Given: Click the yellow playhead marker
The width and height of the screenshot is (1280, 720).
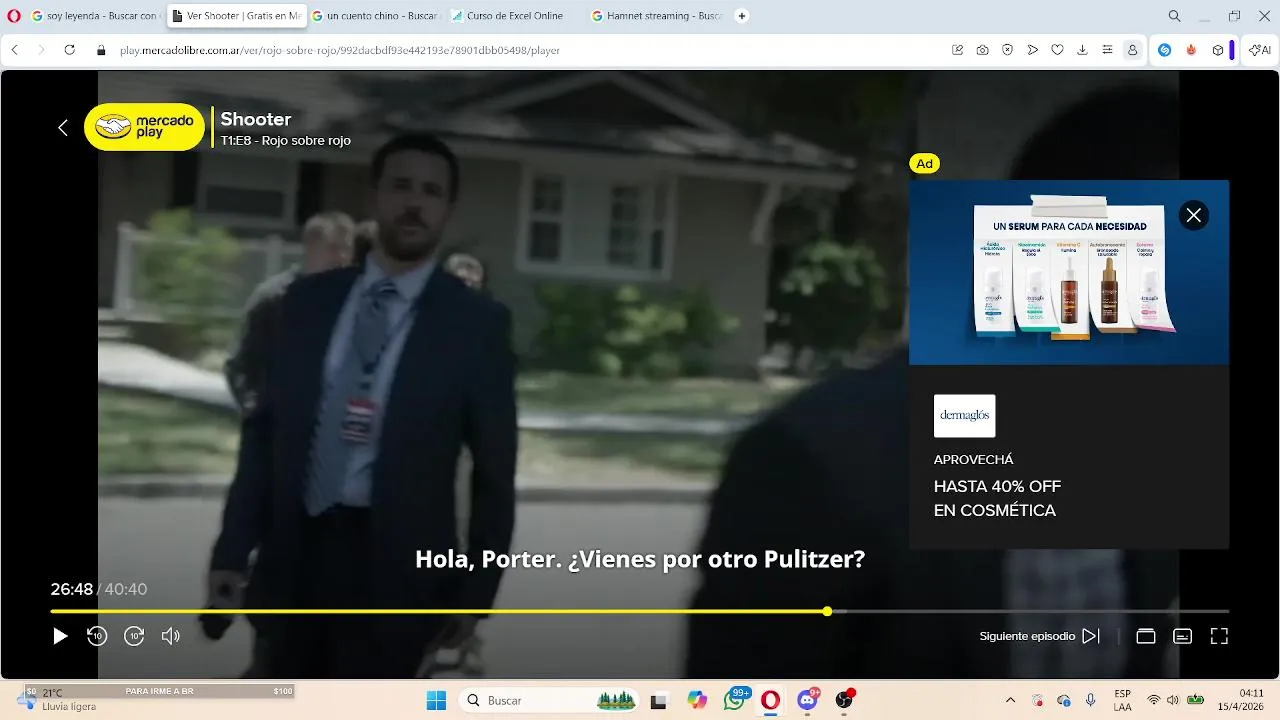Looking at the screenshot, I should click(827, 611).
